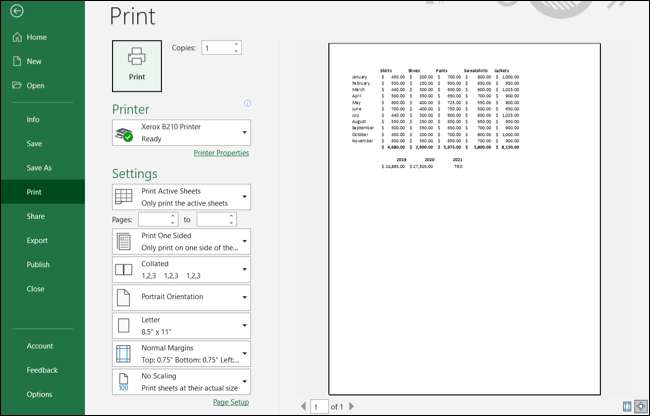The width and height of the screenshot is (650, 416).
Task: Click the Page Setup link
Action: tap(230, 402)
